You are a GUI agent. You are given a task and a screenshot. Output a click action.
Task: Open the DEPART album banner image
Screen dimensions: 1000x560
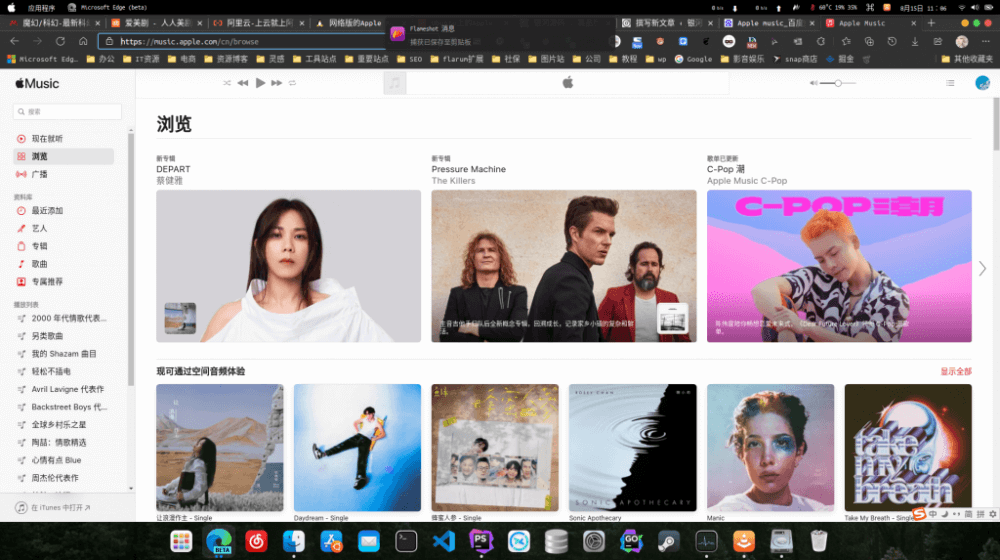tap(288, 266)
